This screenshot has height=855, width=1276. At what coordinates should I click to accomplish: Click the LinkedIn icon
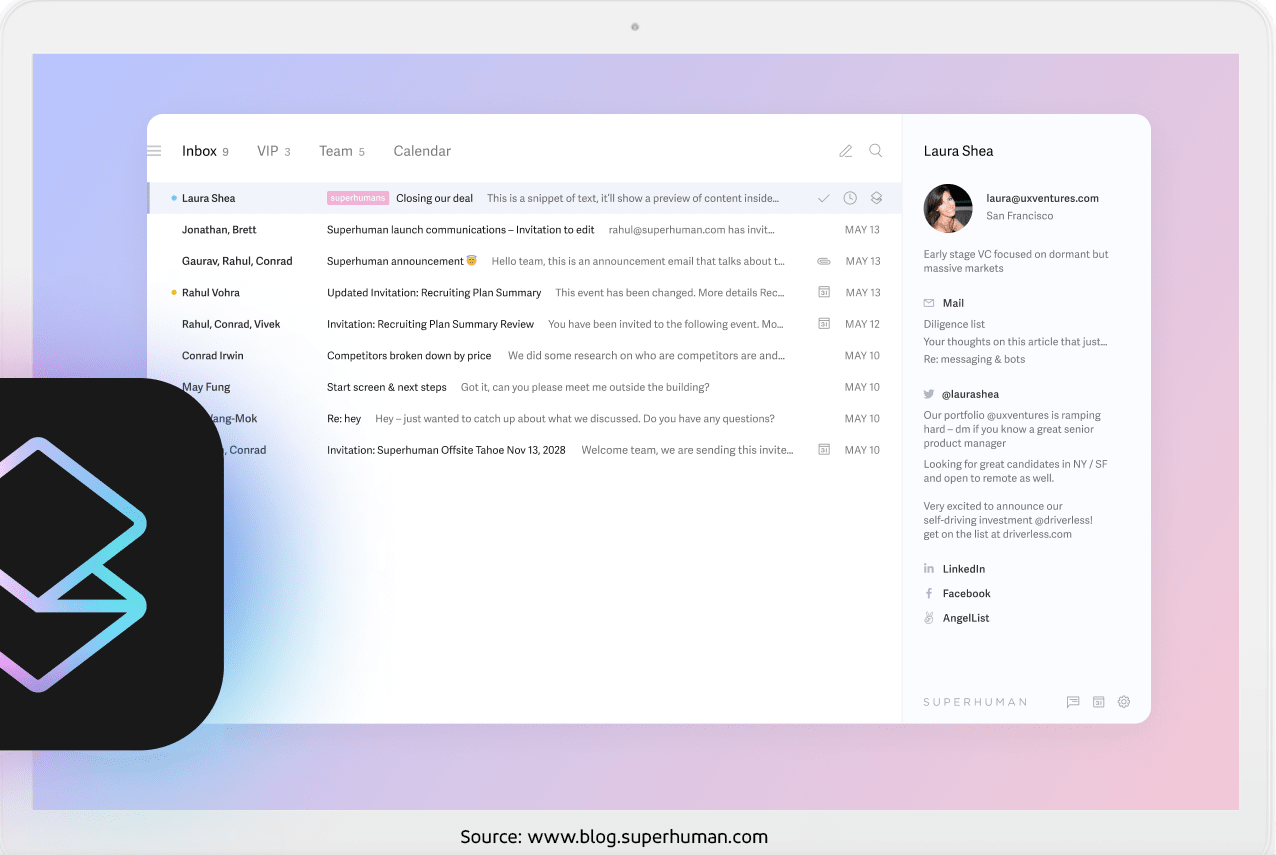[x=929, y=568]
